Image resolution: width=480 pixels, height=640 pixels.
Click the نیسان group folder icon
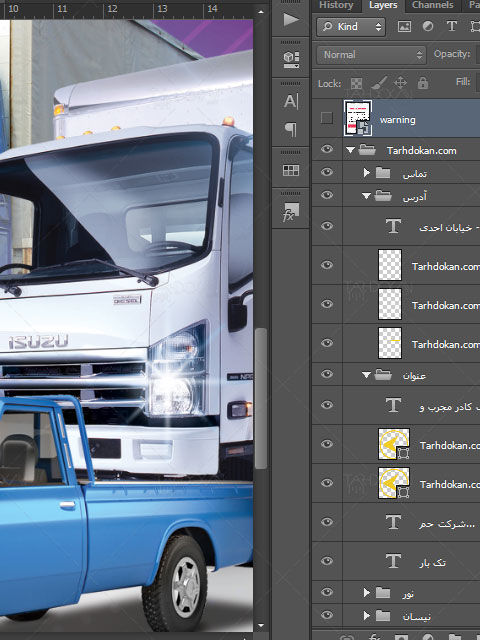click(x=383, y=615)
